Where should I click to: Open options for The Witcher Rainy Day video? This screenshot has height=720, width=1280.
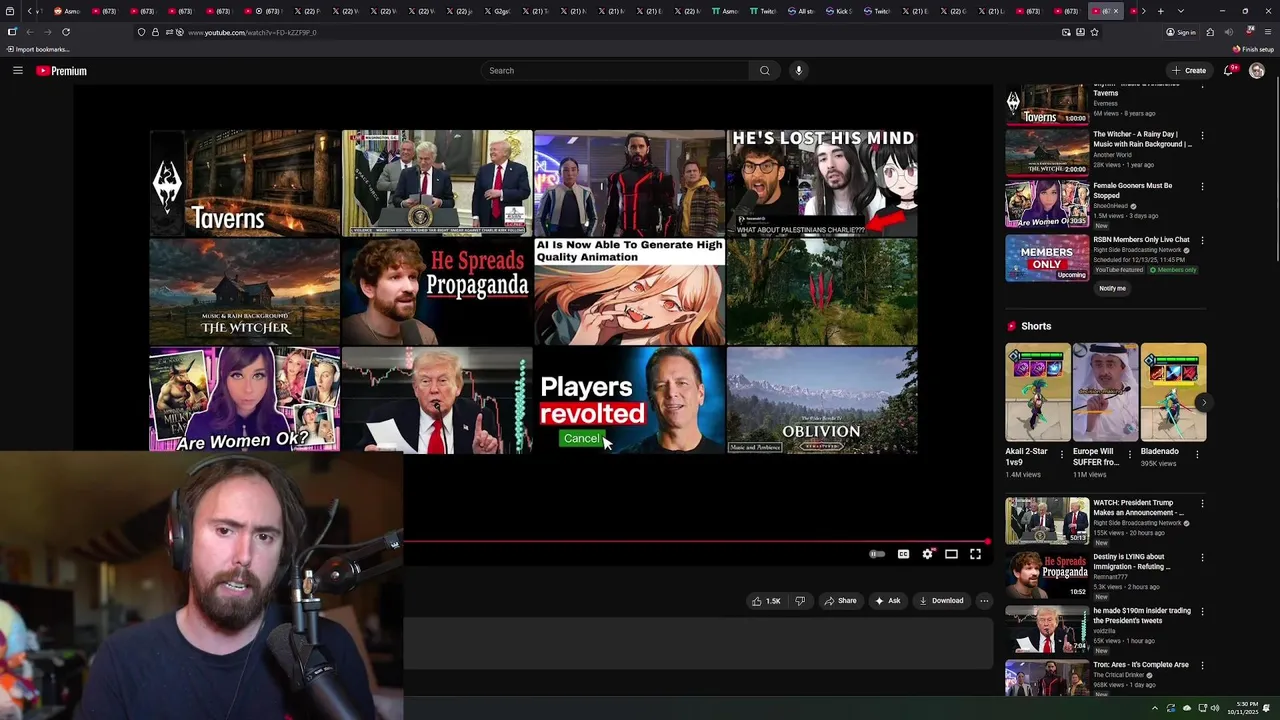(x=1202, y=135)
